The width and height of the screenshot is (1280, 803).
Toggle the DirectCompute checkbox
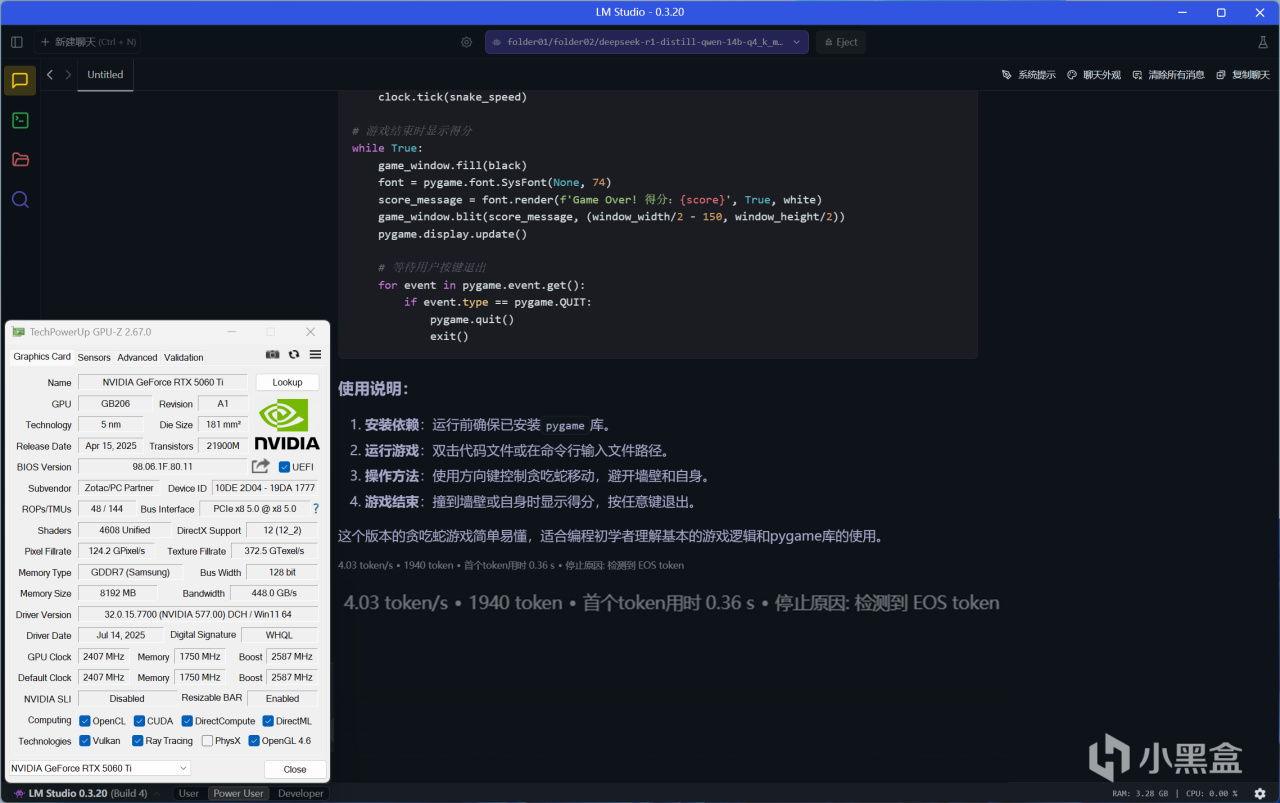187,721
